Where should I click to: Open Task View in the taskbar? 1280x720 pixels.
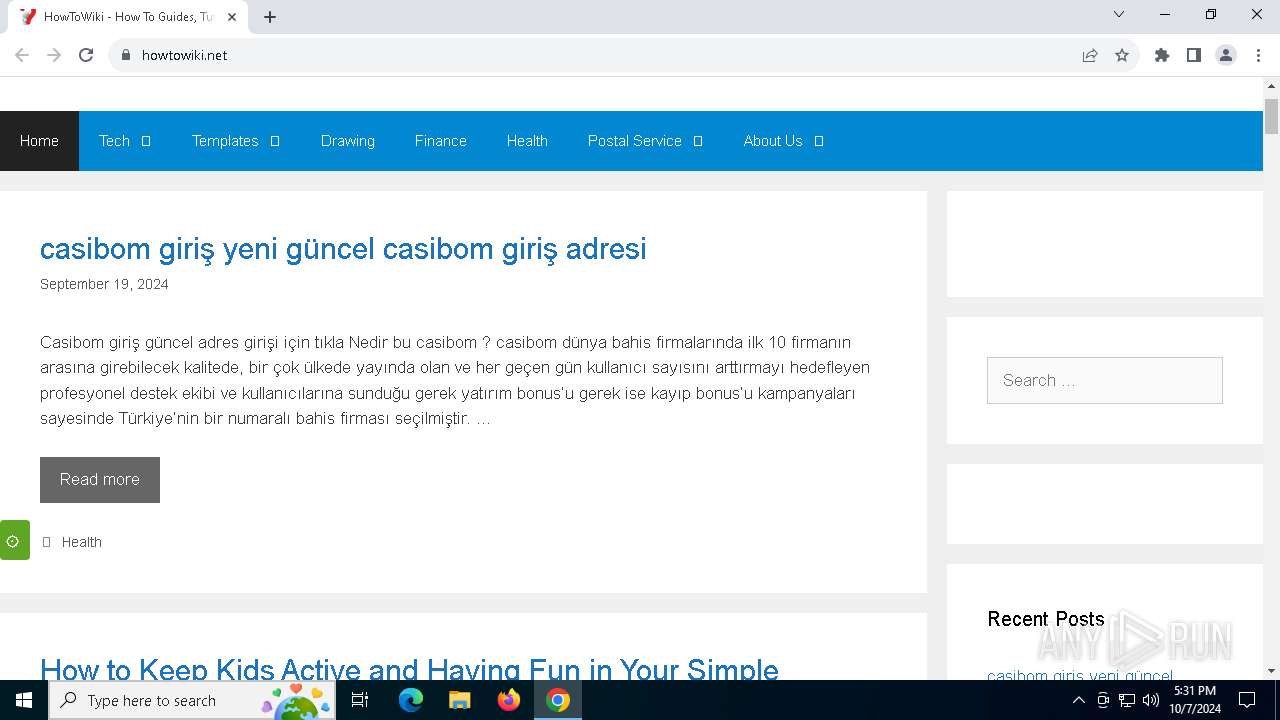(x=360, y=700)
